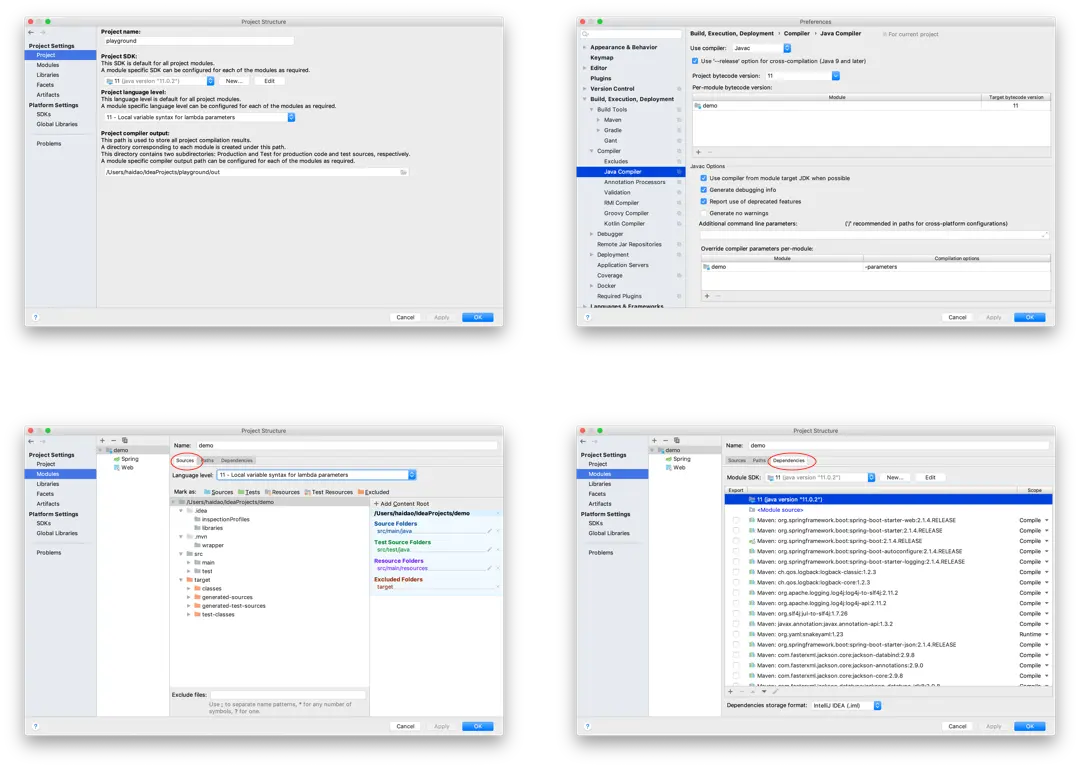
Task: Mark selection as Tests green folder icon
Action: [x=242, y=491]
